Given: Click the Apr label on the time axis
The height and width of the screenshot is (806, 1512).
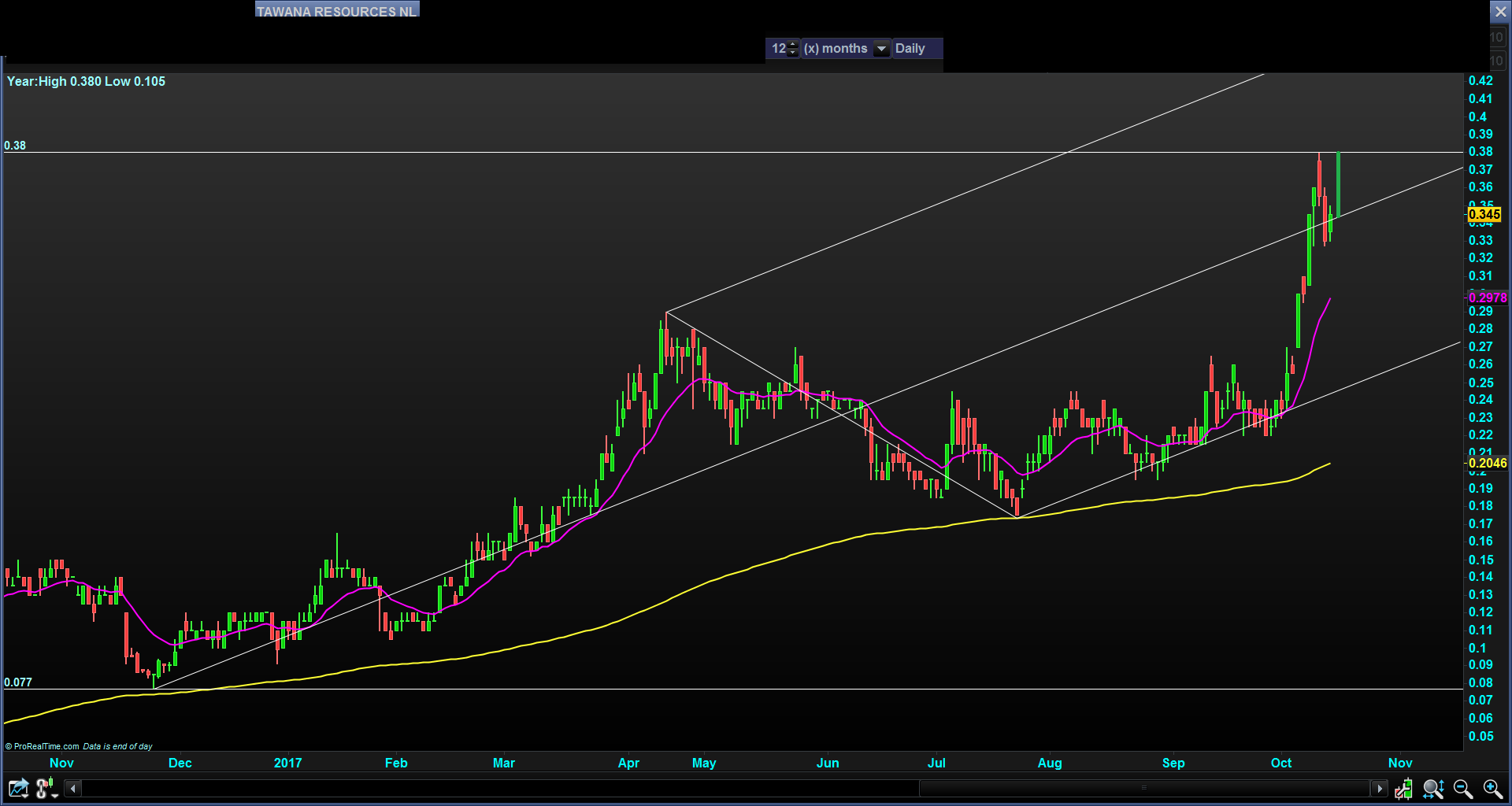Looking at the screenshot, I should pyautogui.click(x=628, y=763).
